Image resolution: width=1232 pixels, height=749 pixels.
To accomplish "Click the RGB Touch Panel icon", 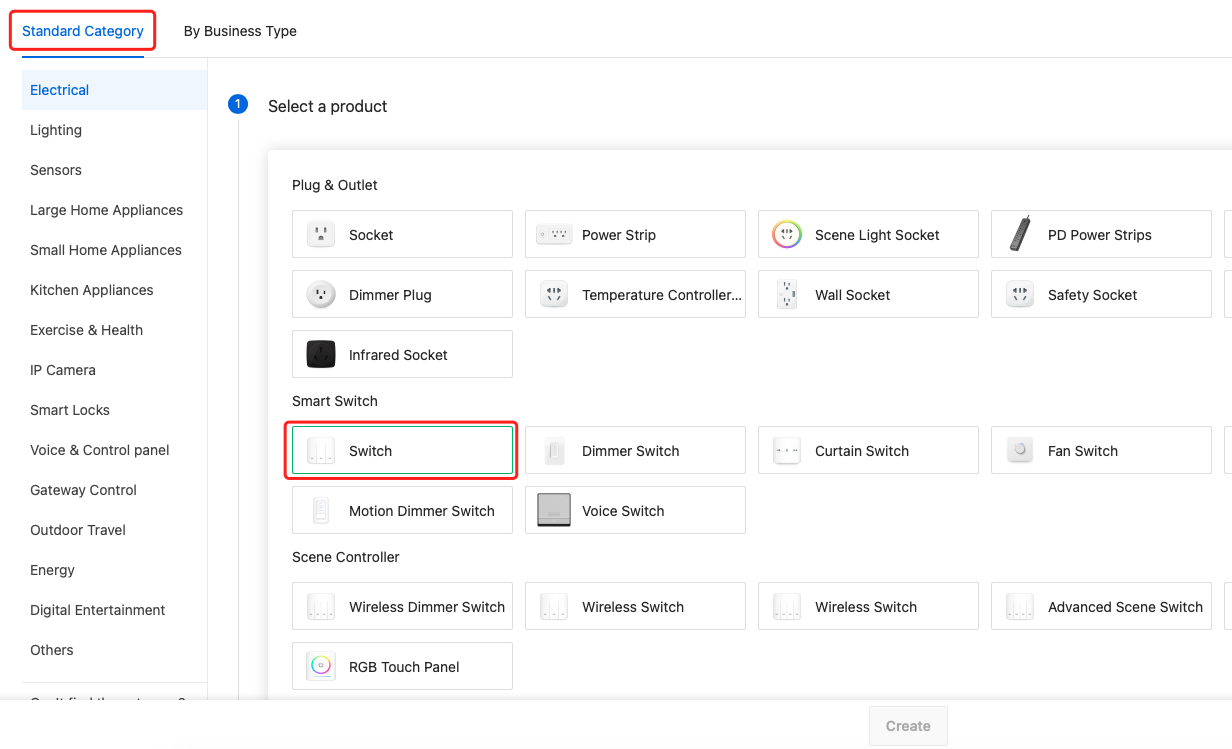I will click(x=320, y=667).
